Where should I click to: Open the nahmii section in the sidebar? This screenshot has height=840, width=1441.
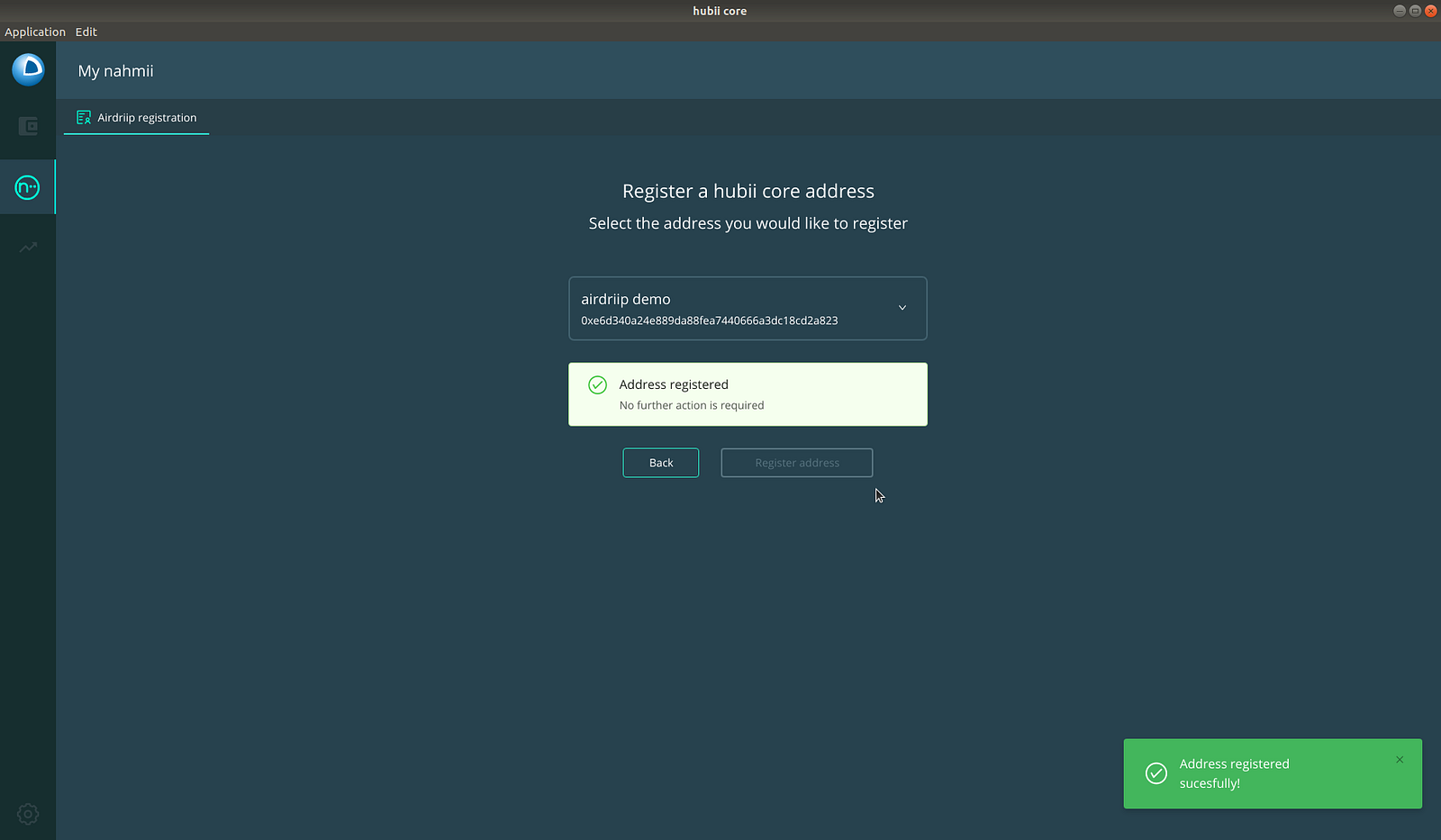click(27, 187)
